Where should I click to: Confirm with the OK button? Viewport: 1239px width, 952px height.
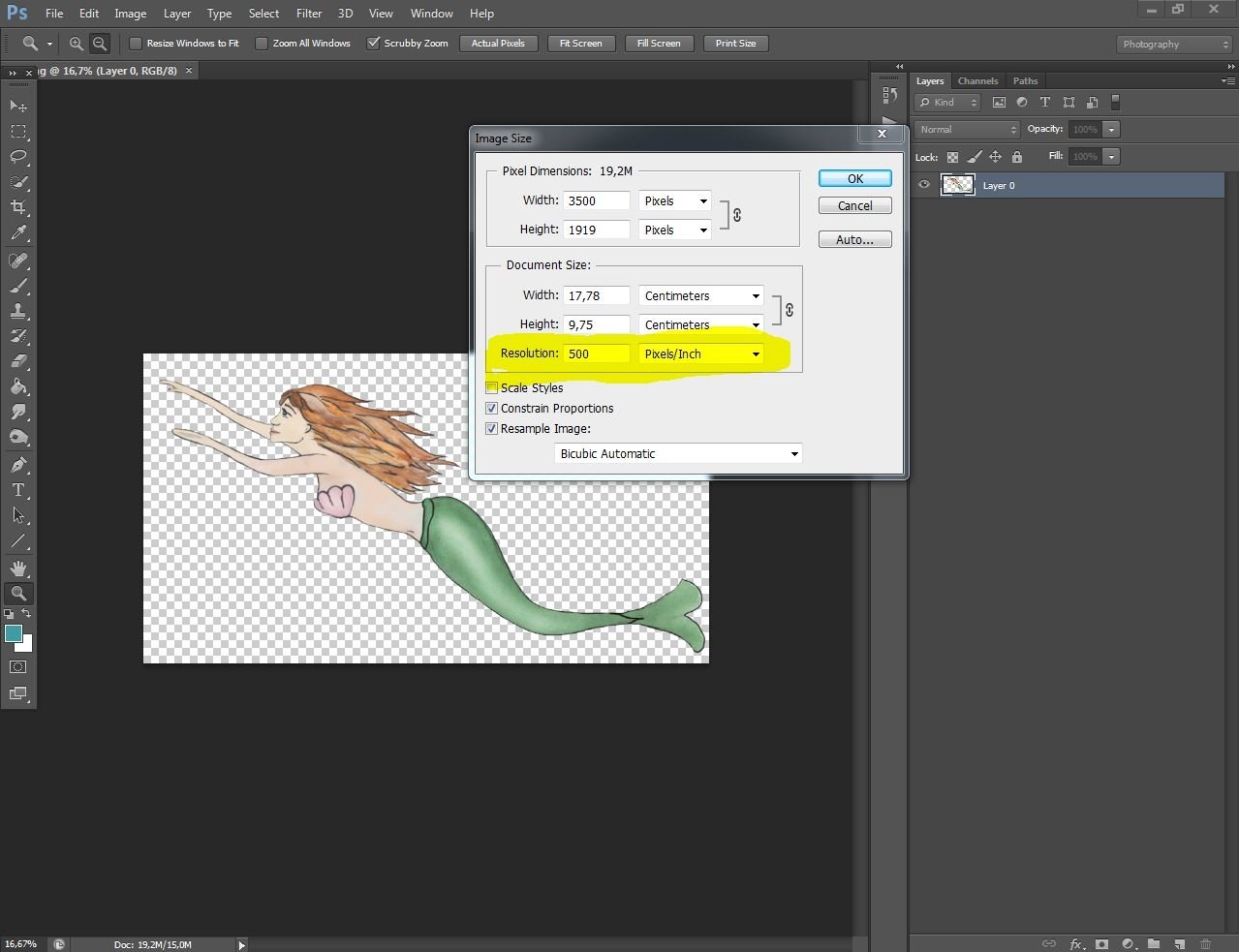(x=853, y=178)
